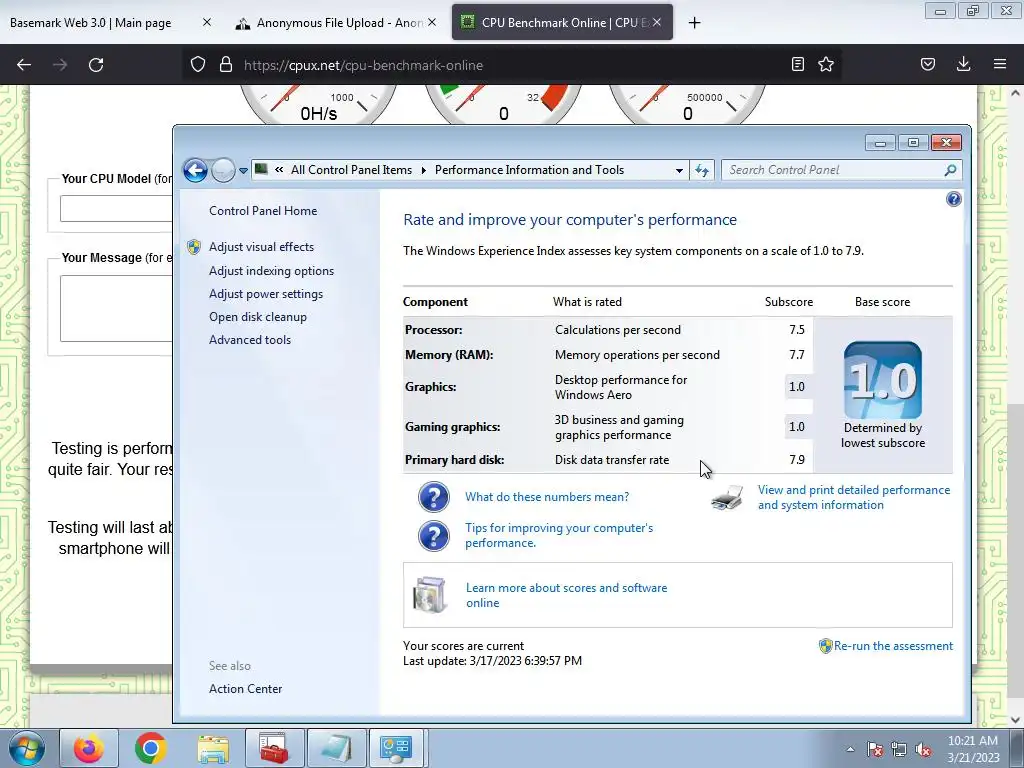
Task: Open Control Panel Home link
Action: (x=263, y=211)
